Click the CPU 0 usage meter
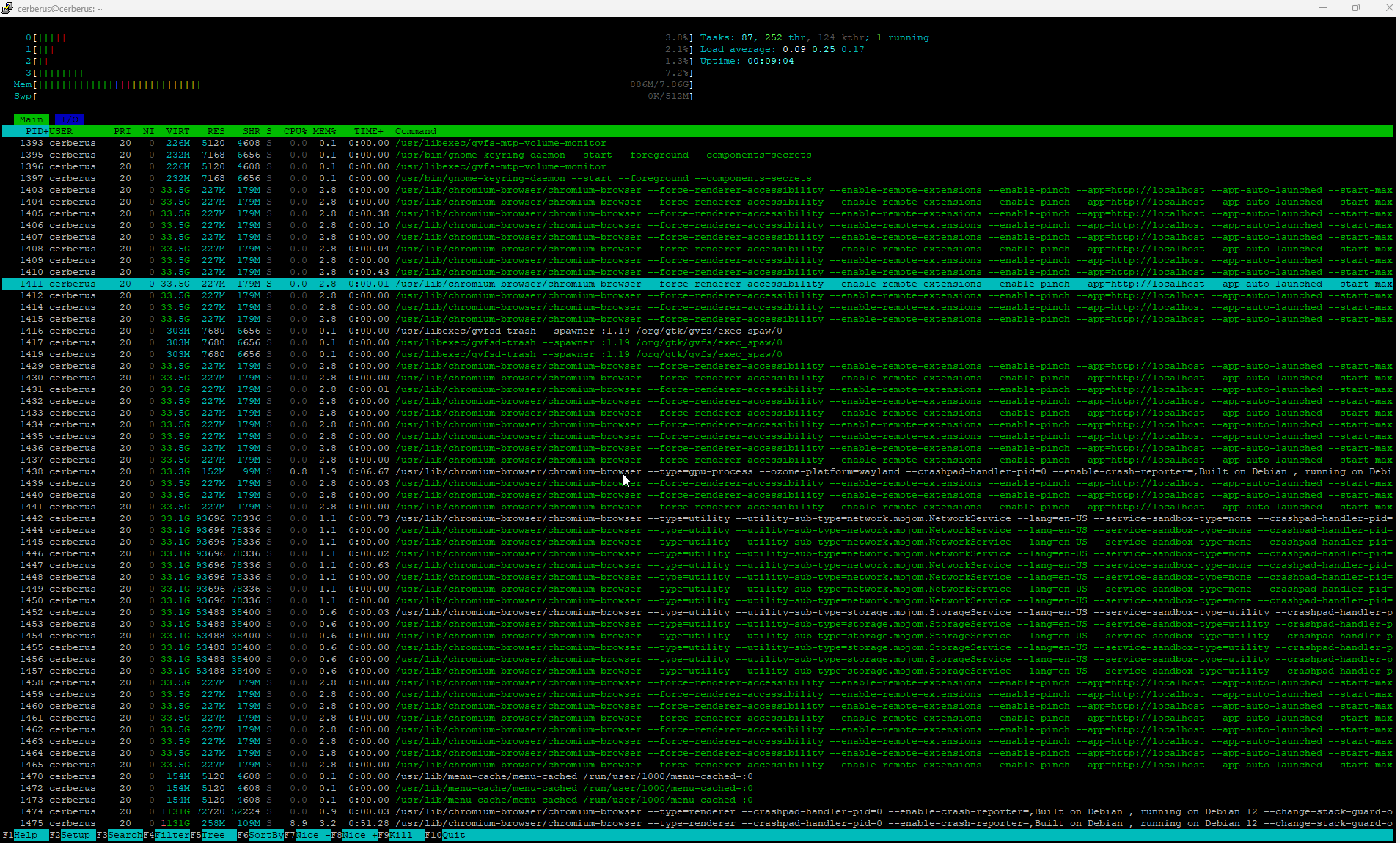Screen dimensions: 1400x843 (359, 37)
